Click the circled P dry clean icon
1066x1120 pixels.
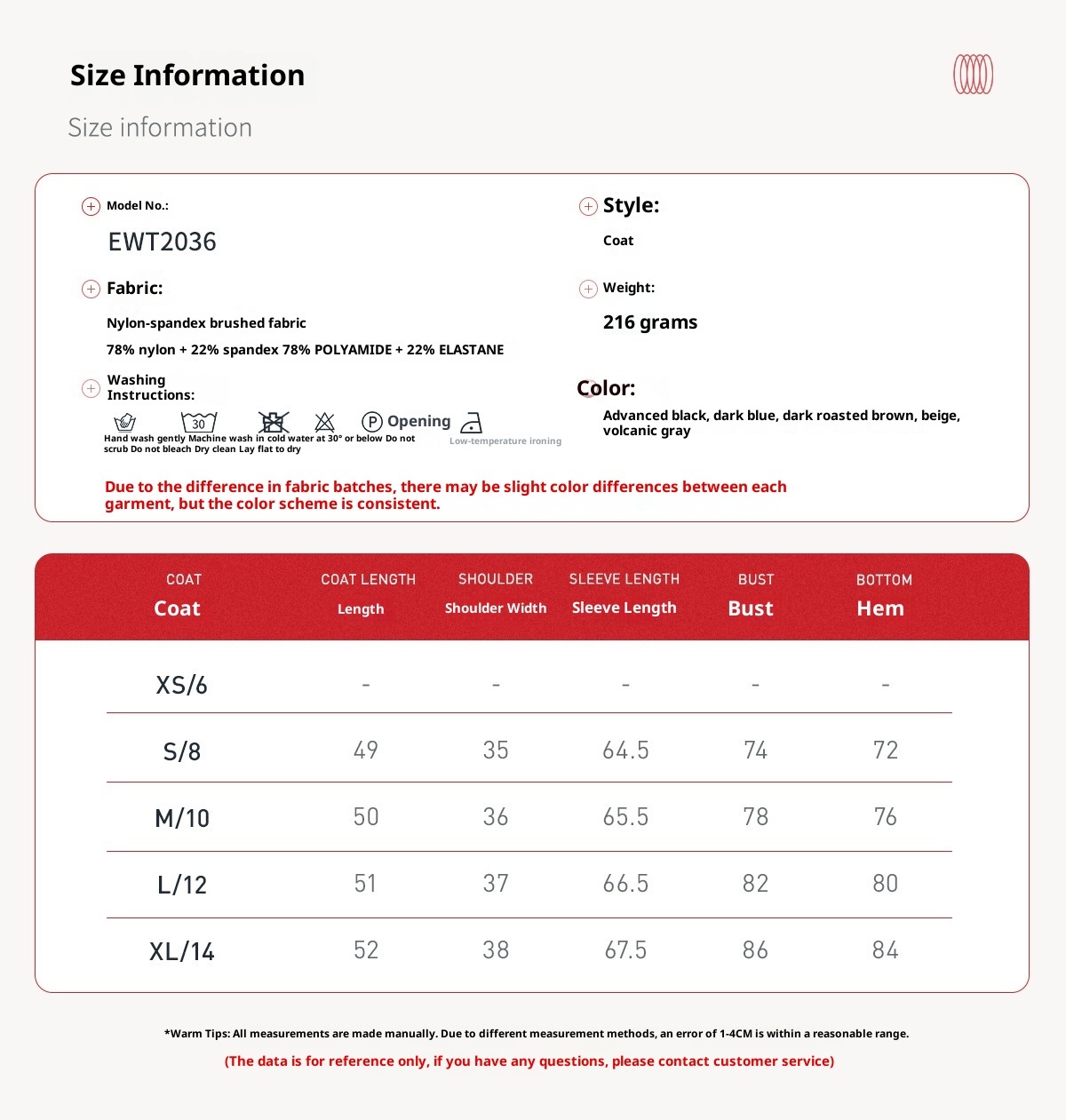[372, 422]
